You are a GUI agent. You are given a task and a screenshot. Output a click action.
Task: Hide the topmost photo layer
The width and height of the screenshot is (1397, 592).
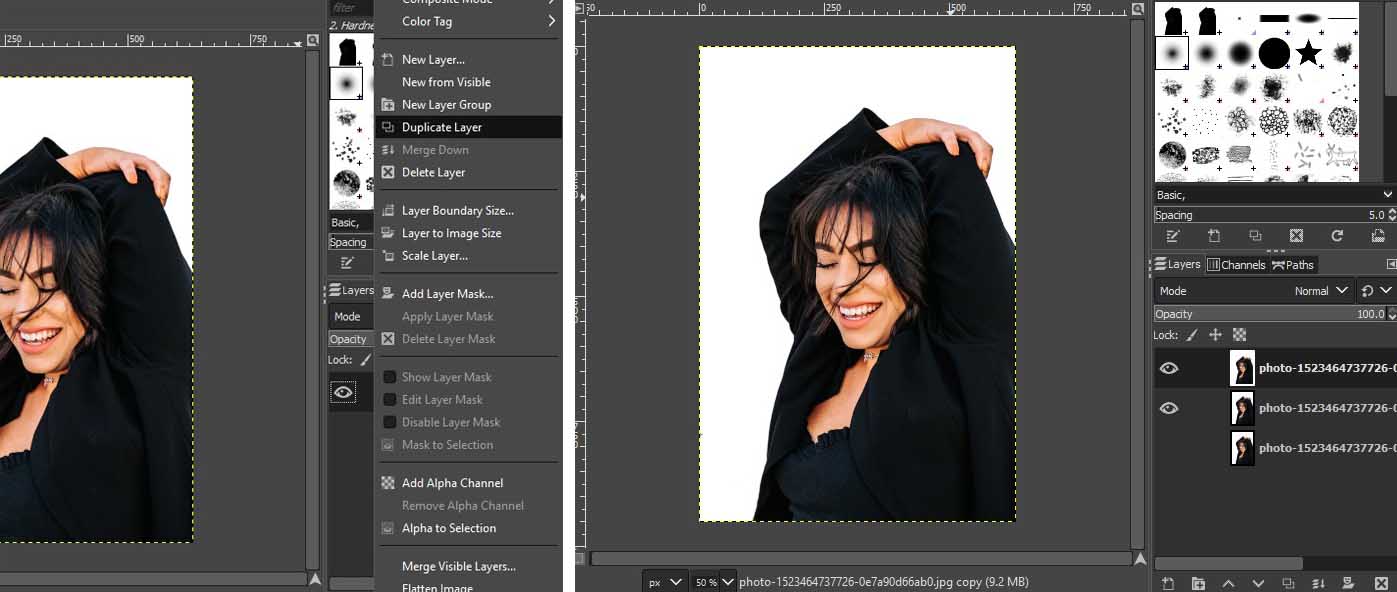coord(1169,368)
